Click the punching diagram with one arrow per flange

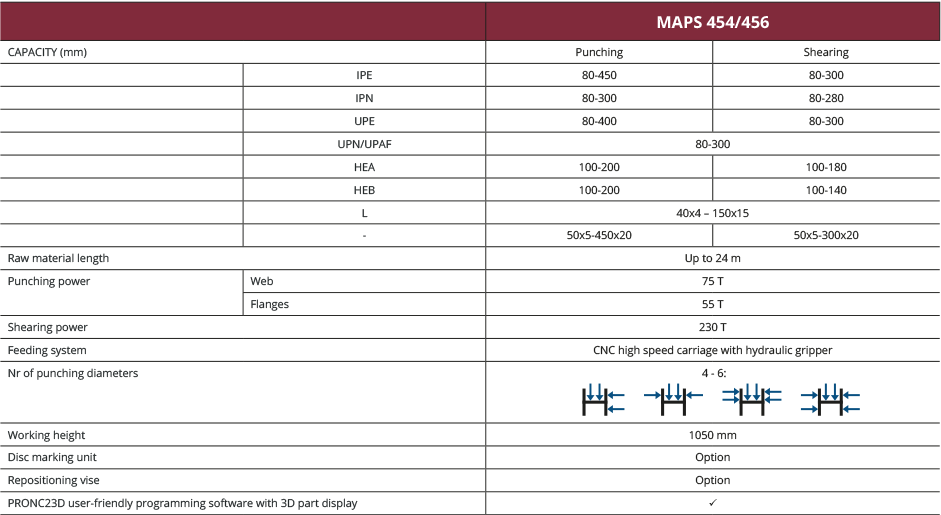click(x=673, y=400)
